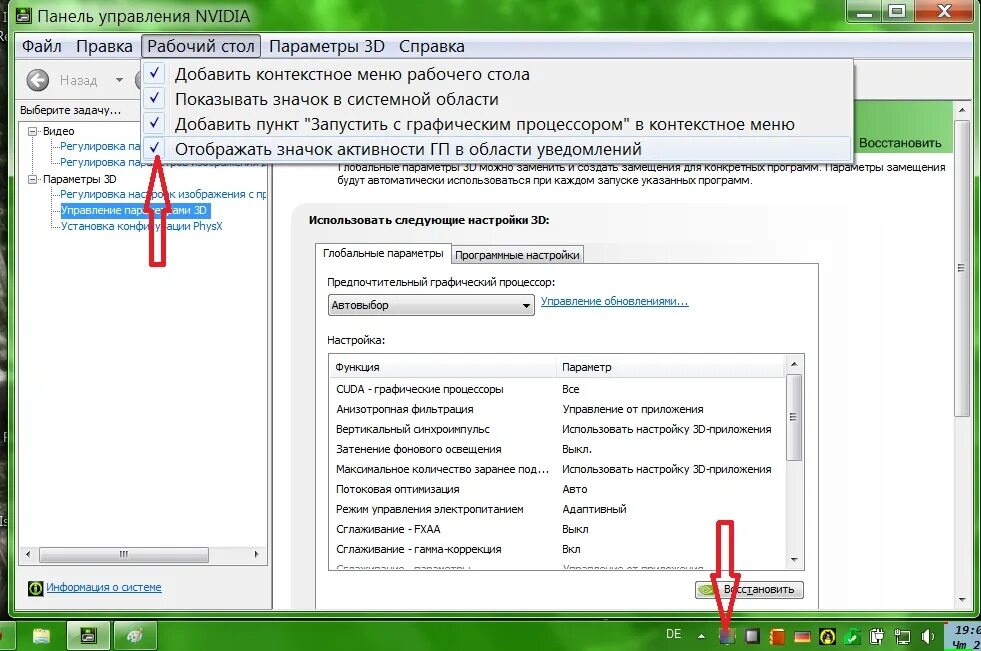981x651 pixels.
Task: Click the GPU activity tray icon
Action: pyautogui.click(x=726, y=637)
